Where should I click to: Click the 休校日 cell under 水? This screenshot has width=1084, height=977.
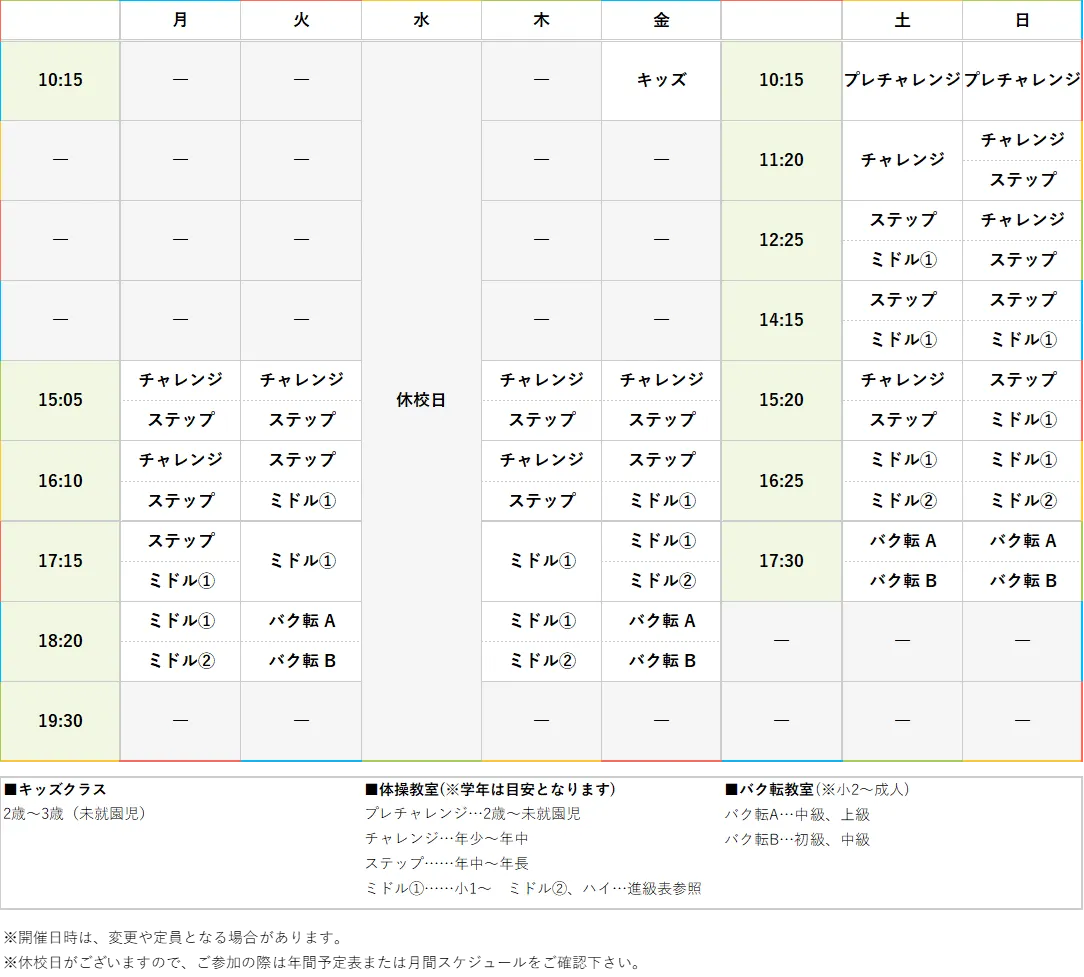point(420,400)
